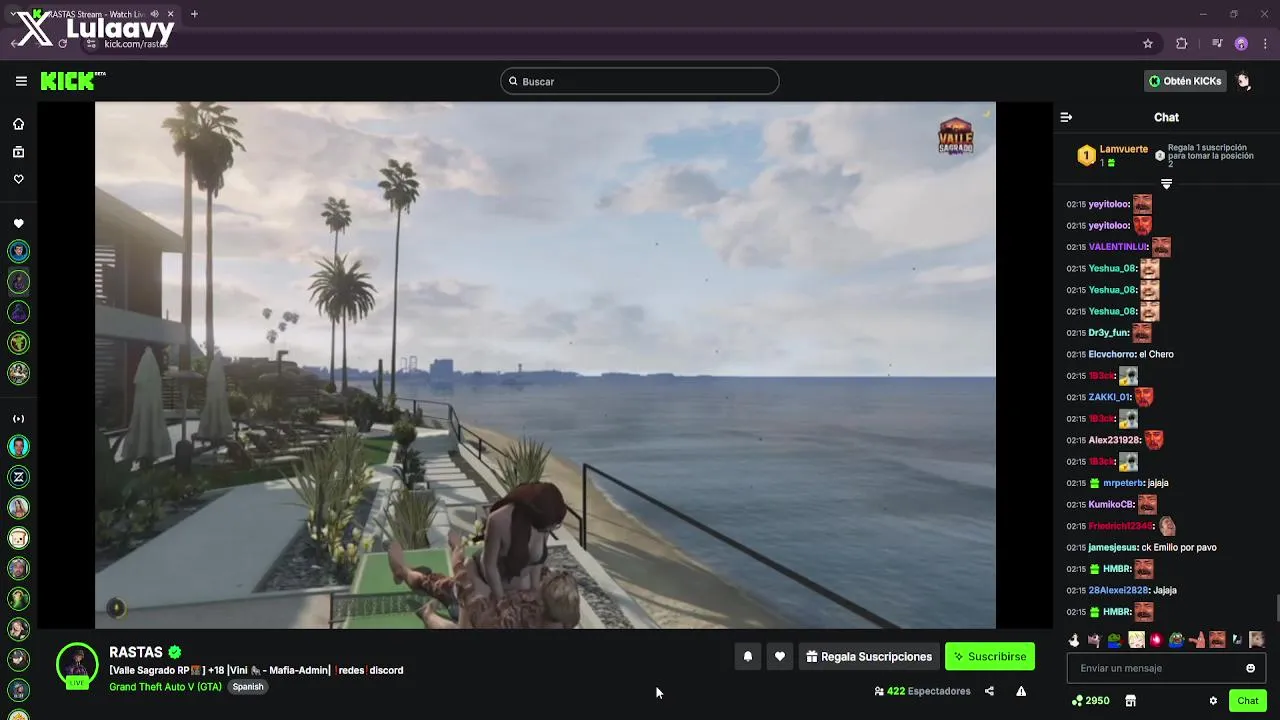
Task: Collapse the chat panel with arrow icon
Action: point(1066,117)
